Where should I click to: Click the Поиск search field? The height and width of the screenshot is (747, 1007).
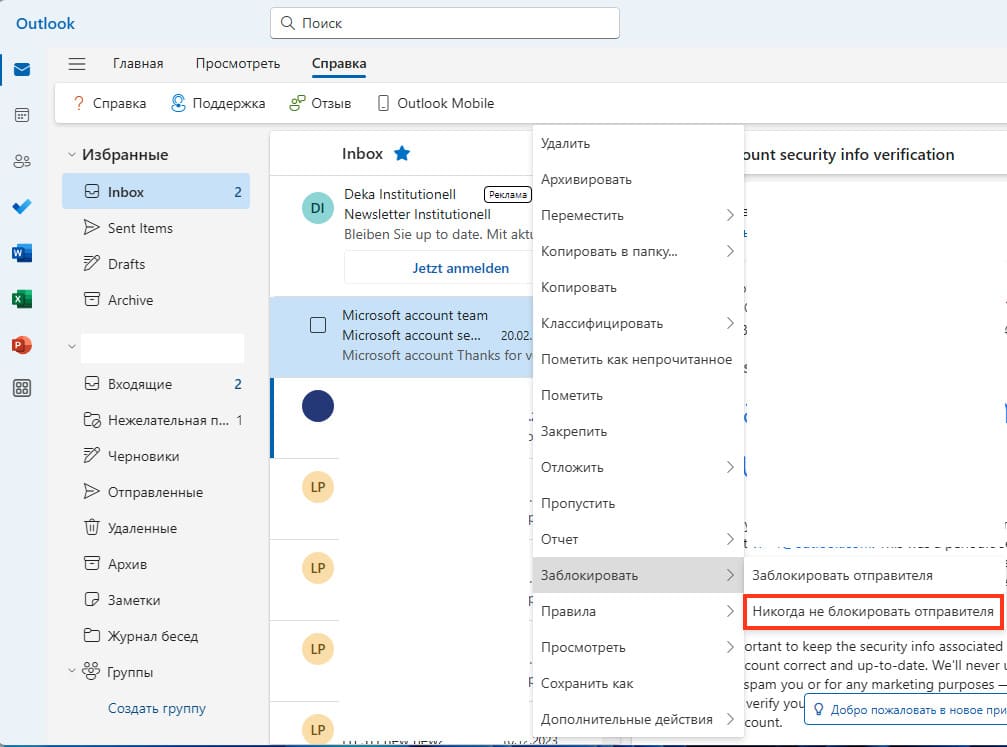444,23
